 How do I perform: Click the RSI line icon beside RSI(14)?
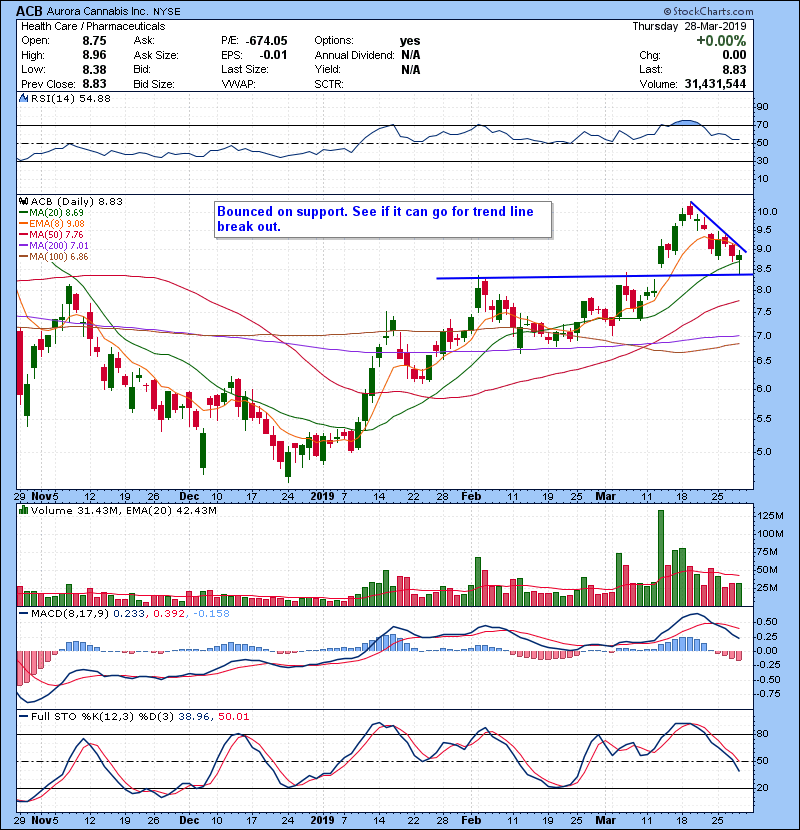(23, 98)
